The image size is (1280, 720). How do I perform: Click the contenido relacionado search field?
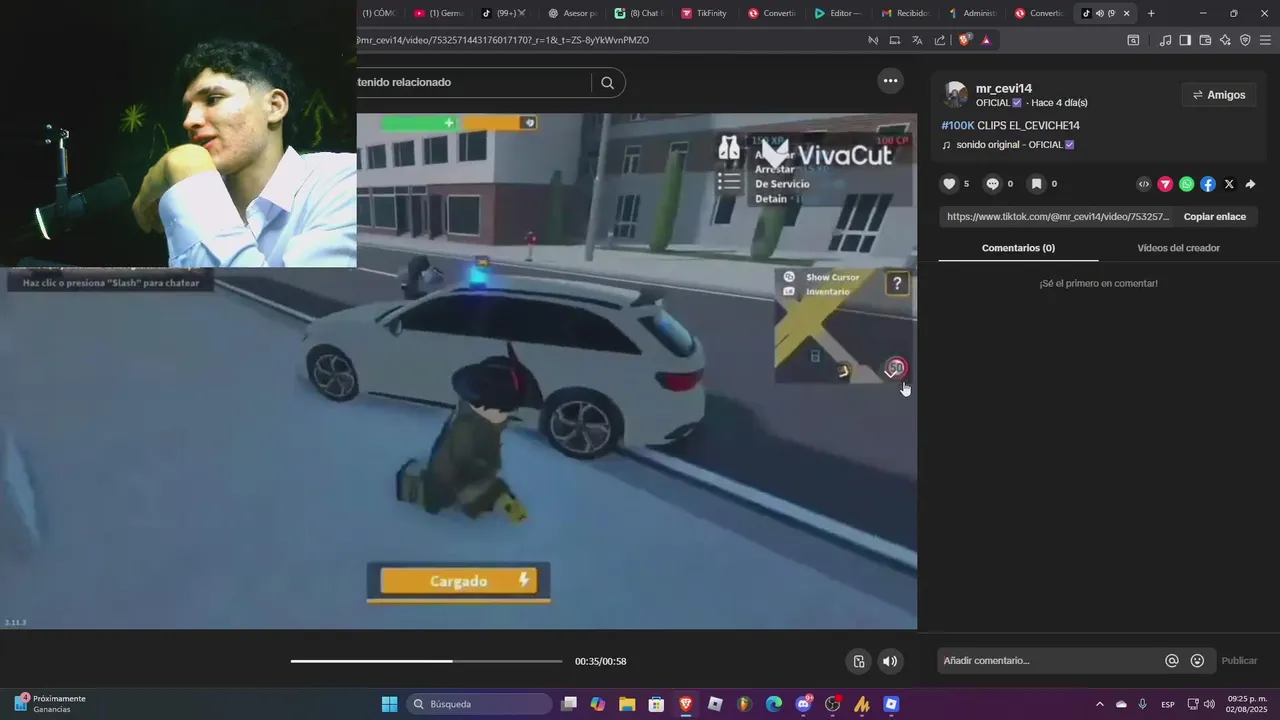pos(474,82)
